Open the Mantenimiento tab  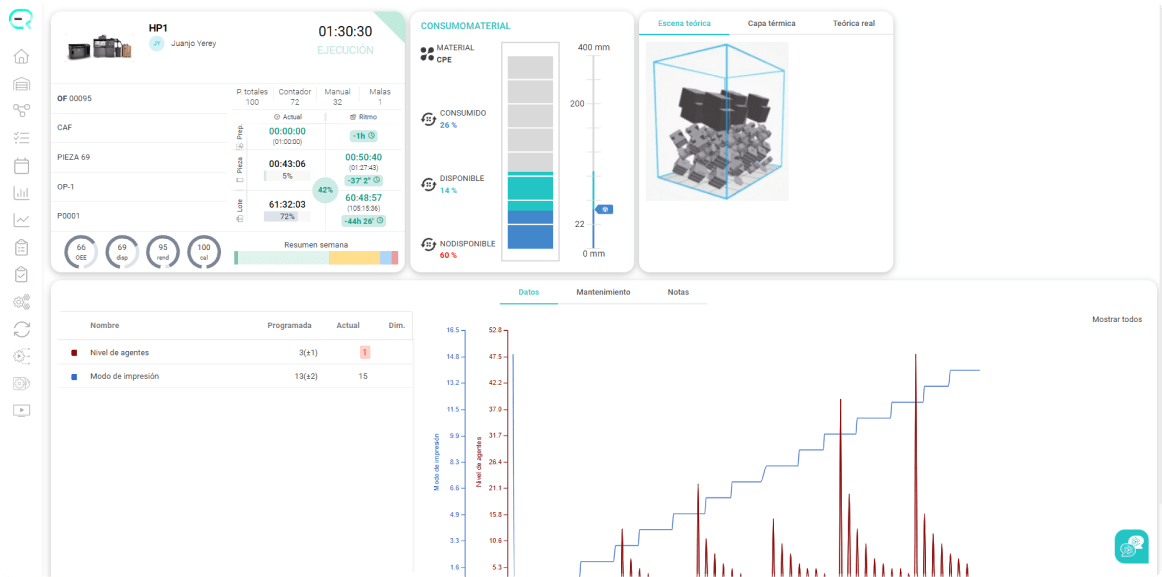tap(603, 292)
